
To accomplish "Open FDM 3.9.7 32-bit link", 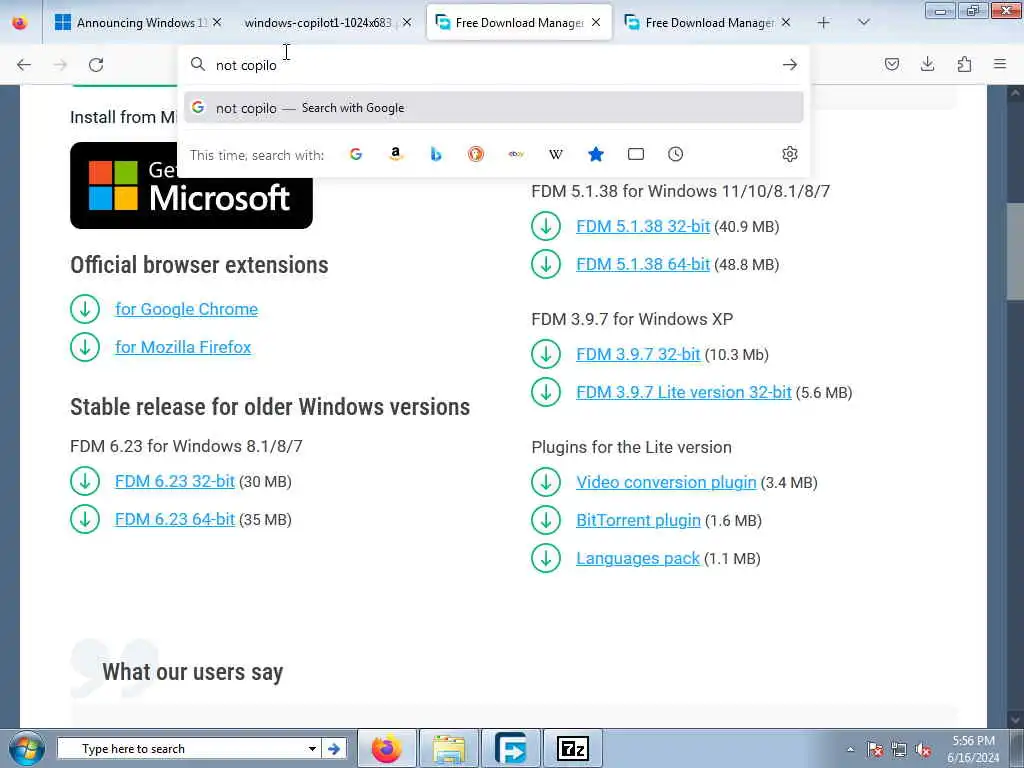I will [638, 354].
